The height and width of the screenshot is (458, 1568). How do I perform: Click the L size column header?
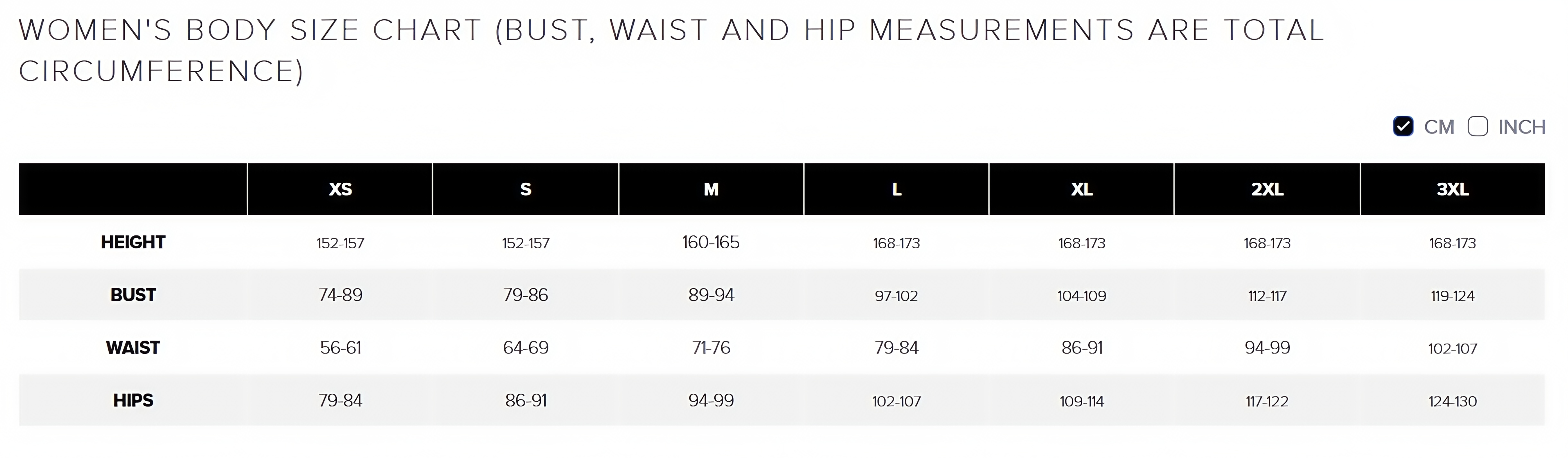pos(896,189)
